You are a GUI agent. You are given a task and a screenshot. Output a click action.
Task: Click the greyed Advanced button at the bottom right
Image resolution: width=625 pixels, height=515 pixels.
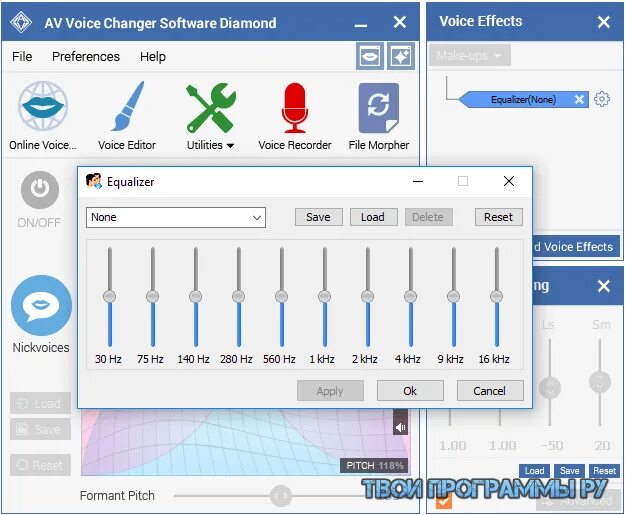[579, 501]
